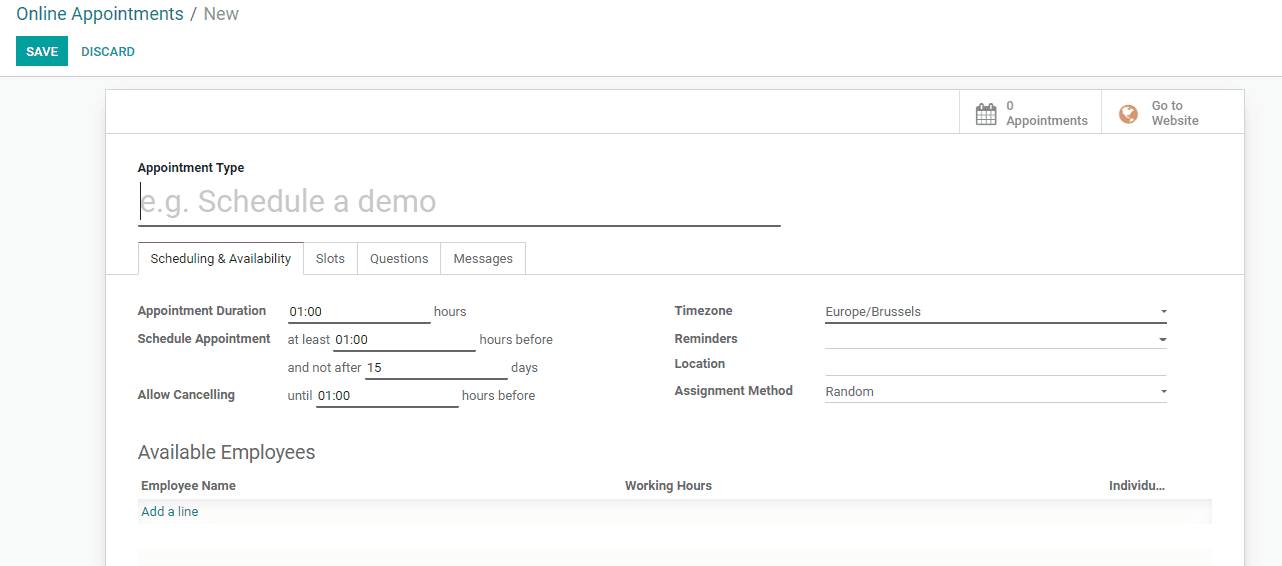Edit the Allow Cancelling hours field
This screenshot has width=1282, height=566.
click(x=387, y=396)
